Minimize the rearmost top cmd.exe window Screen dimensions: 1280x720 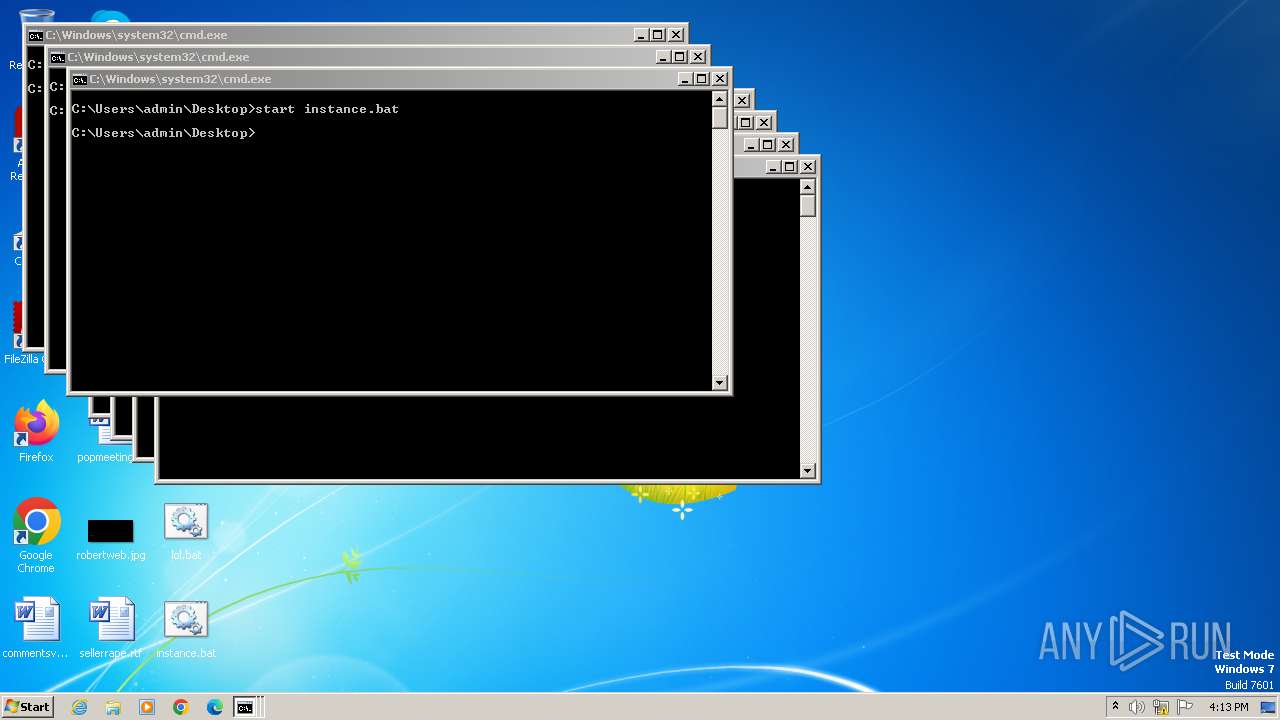tap(642, 35)
